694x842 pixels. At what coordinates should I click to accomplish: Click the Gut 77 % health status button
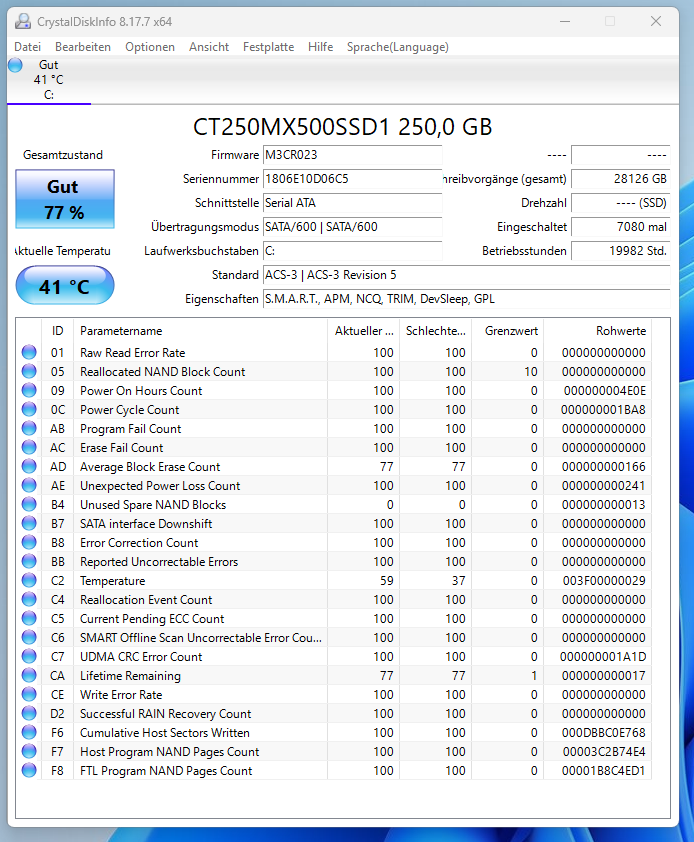[65, 199]
